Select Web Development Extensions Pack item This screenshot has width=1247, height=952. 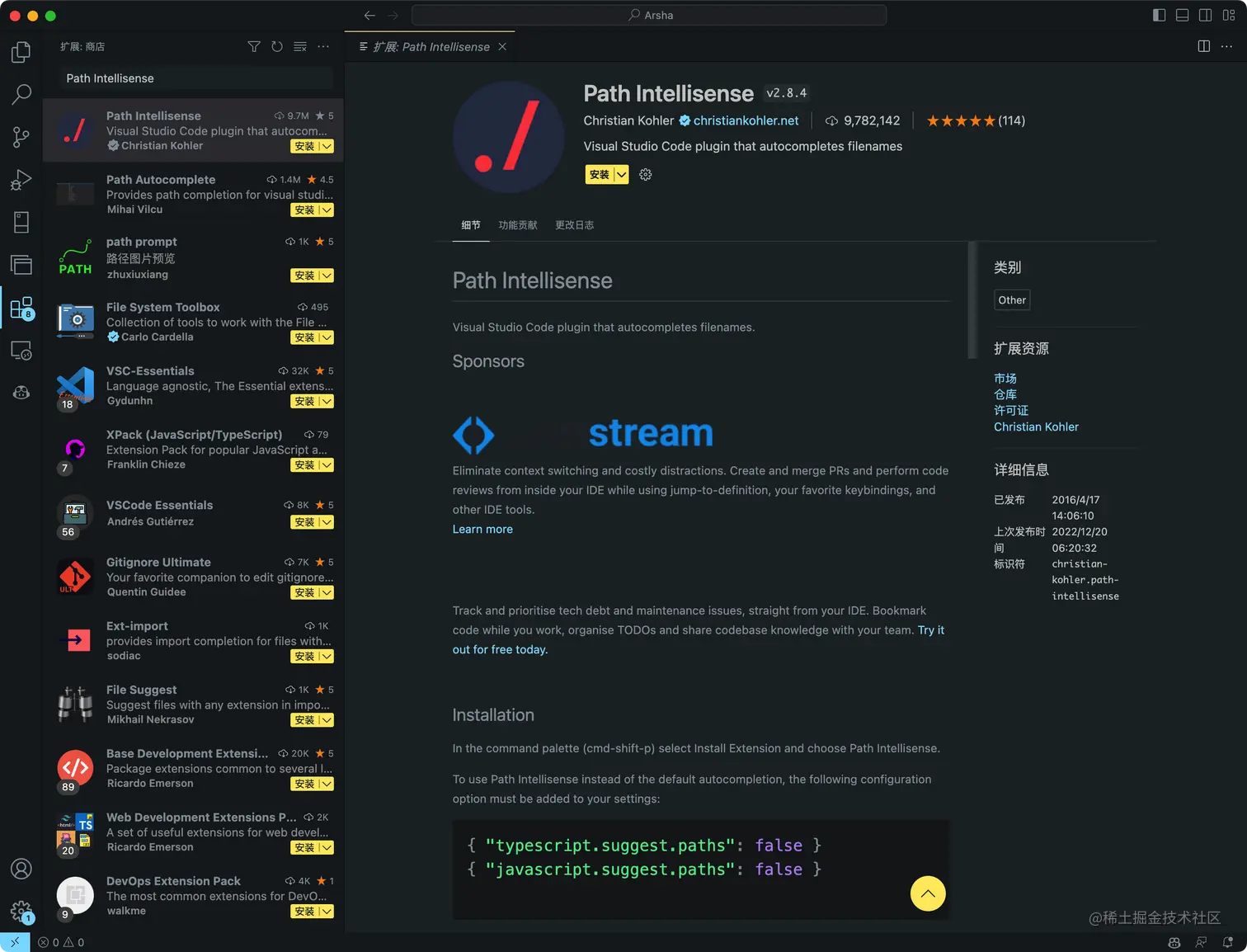point(193,832)
